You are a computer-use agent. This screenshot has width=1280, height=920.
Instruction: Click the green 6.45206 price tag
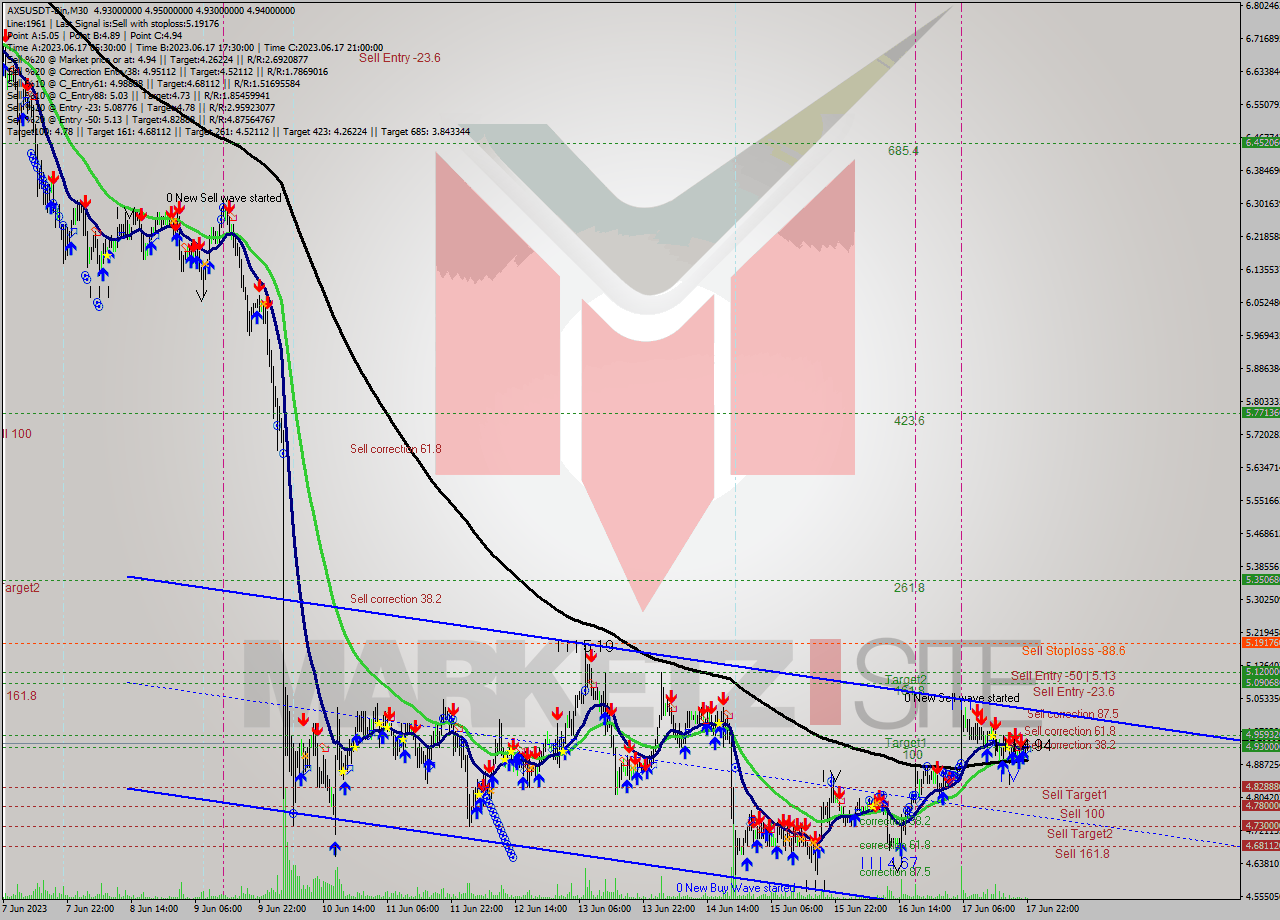point(1260,142)
